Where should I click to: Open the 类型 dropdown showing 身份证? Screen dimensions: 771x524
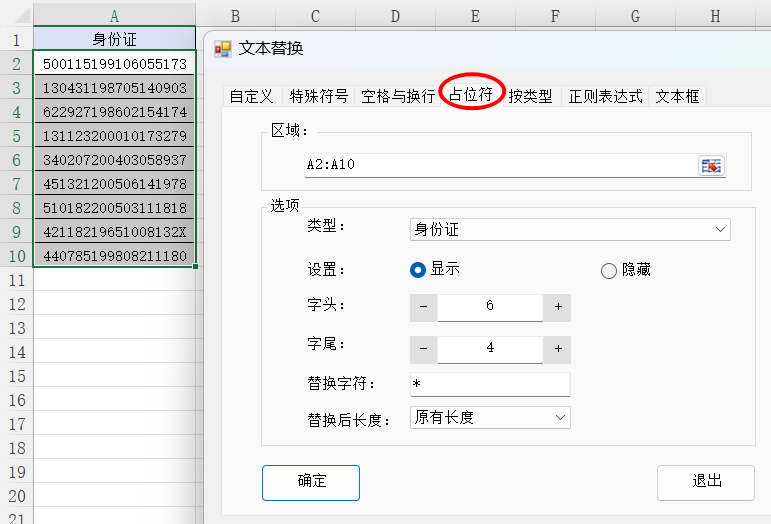point(570,230)
